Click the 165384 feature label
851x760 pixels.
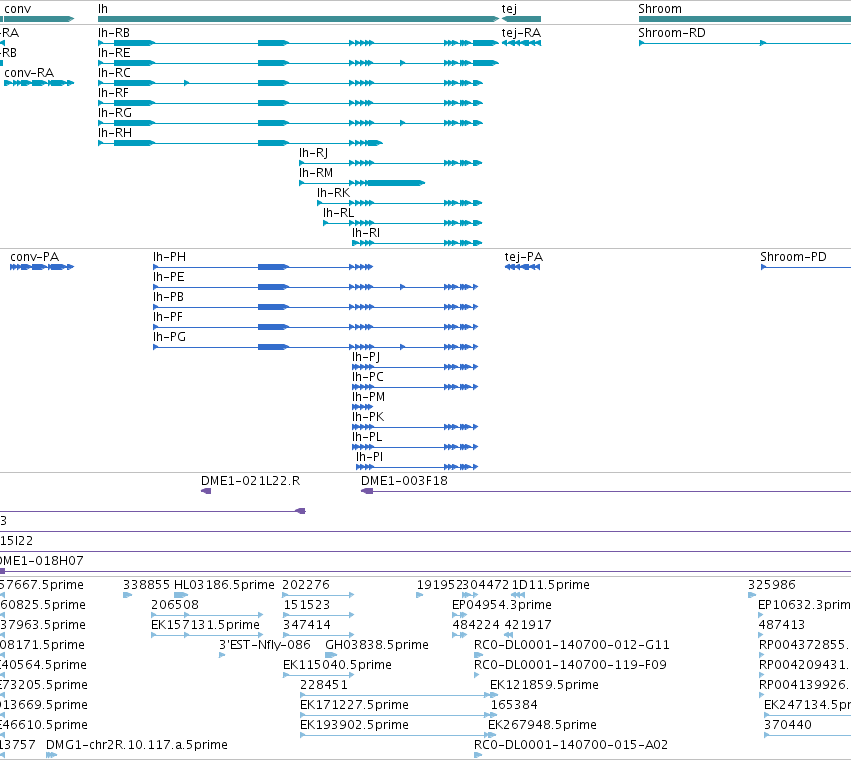pos(514,705)
